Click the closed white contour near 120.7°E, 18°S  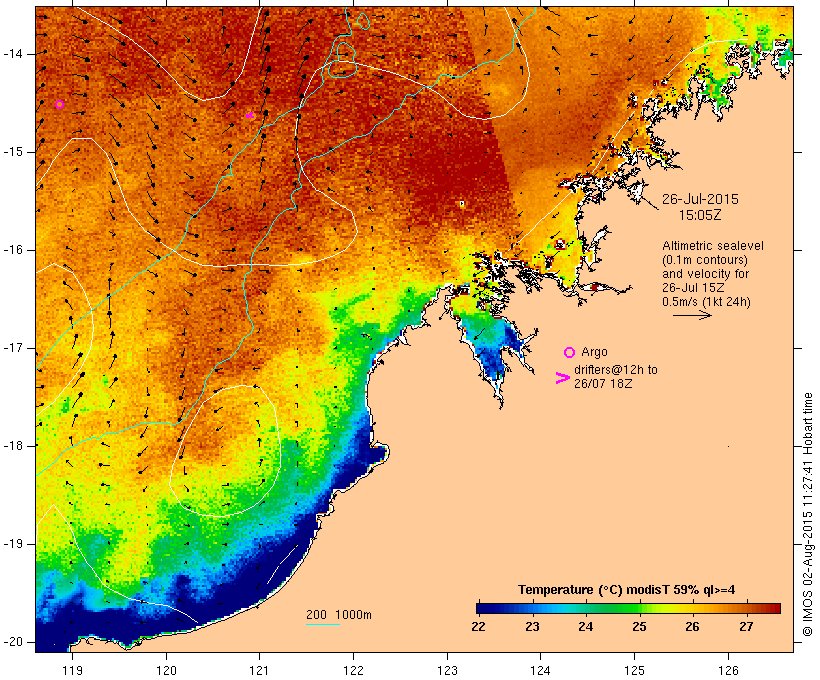[x=225, y=451]
